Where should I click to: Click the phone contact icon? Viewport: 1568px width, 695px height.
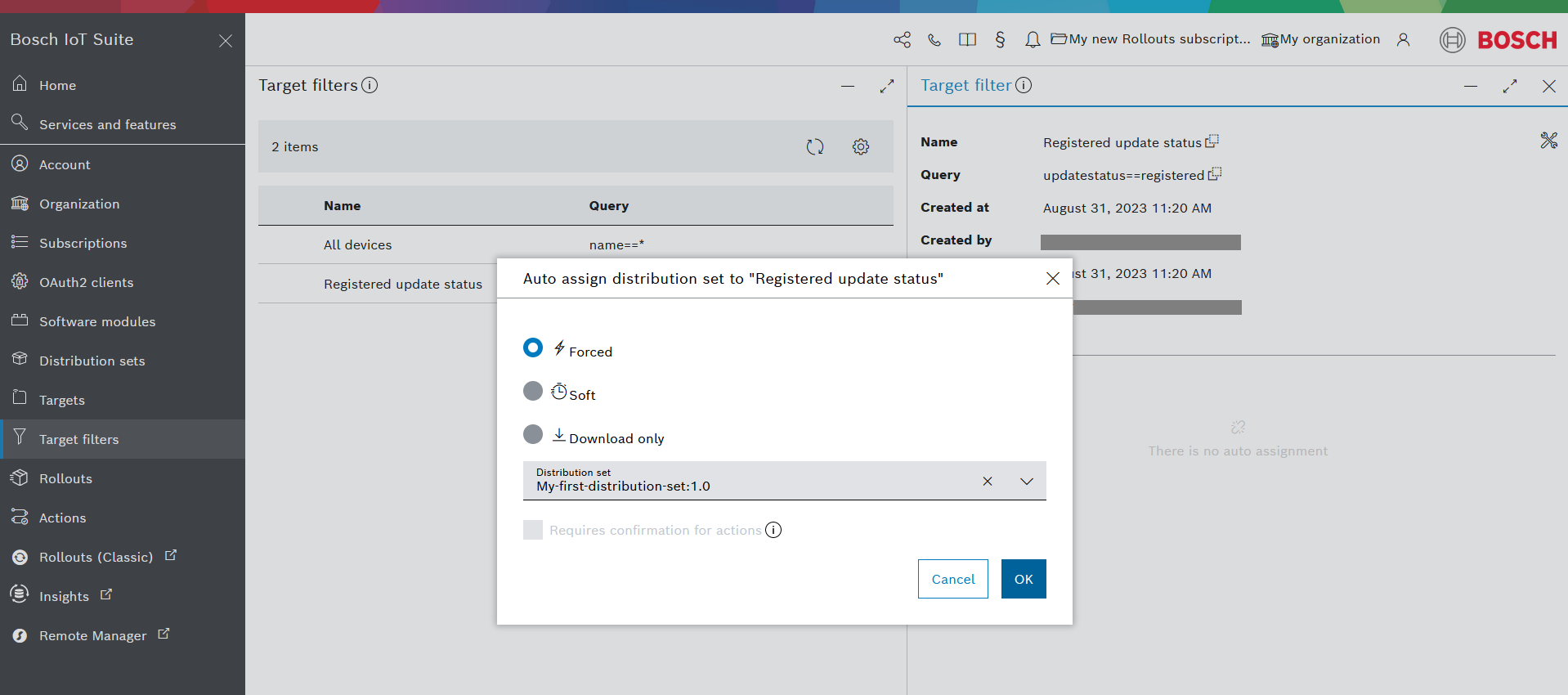(934, 39)
